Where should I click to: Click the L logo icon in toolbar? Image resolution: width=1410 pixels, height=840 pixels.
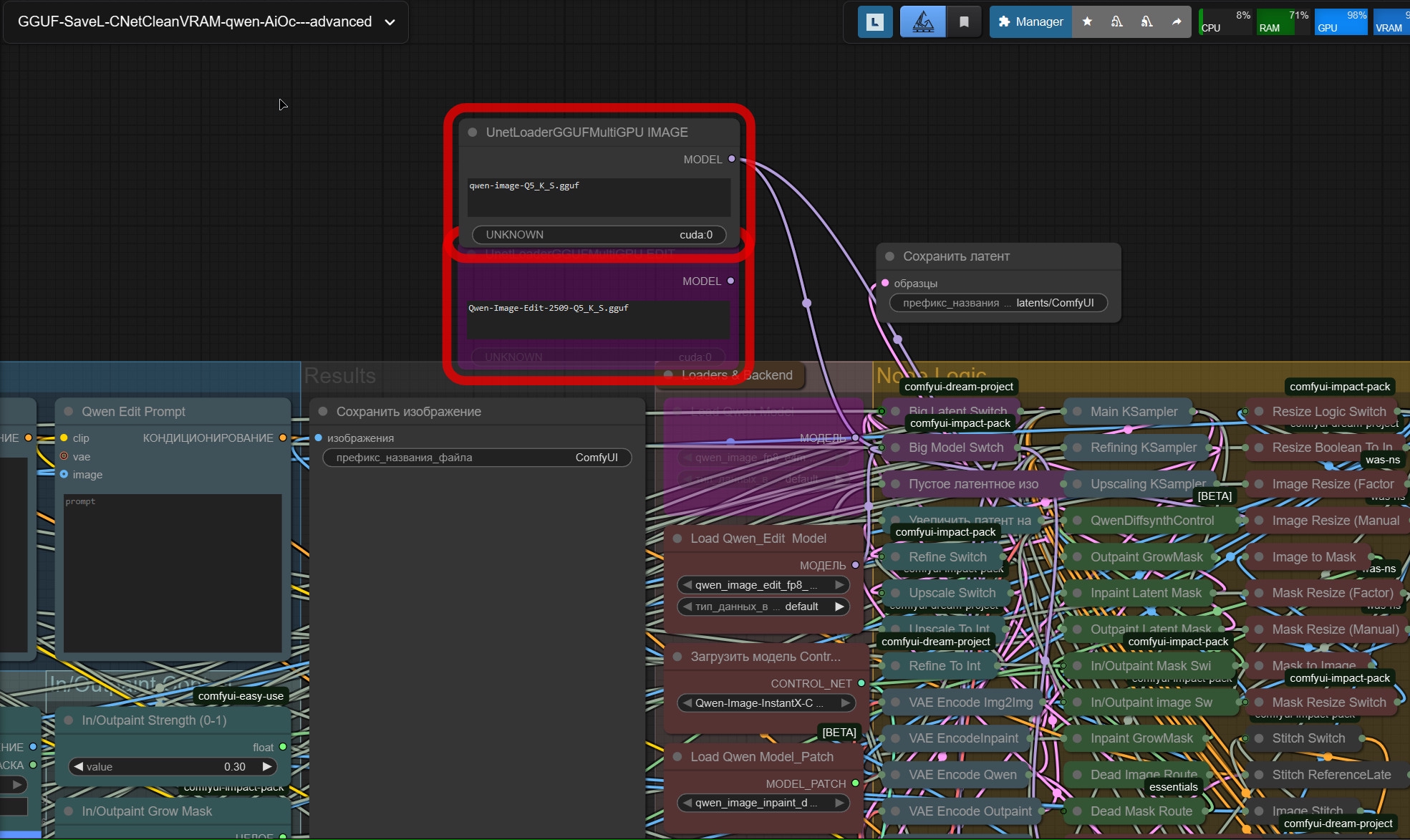tap(874, 22)
